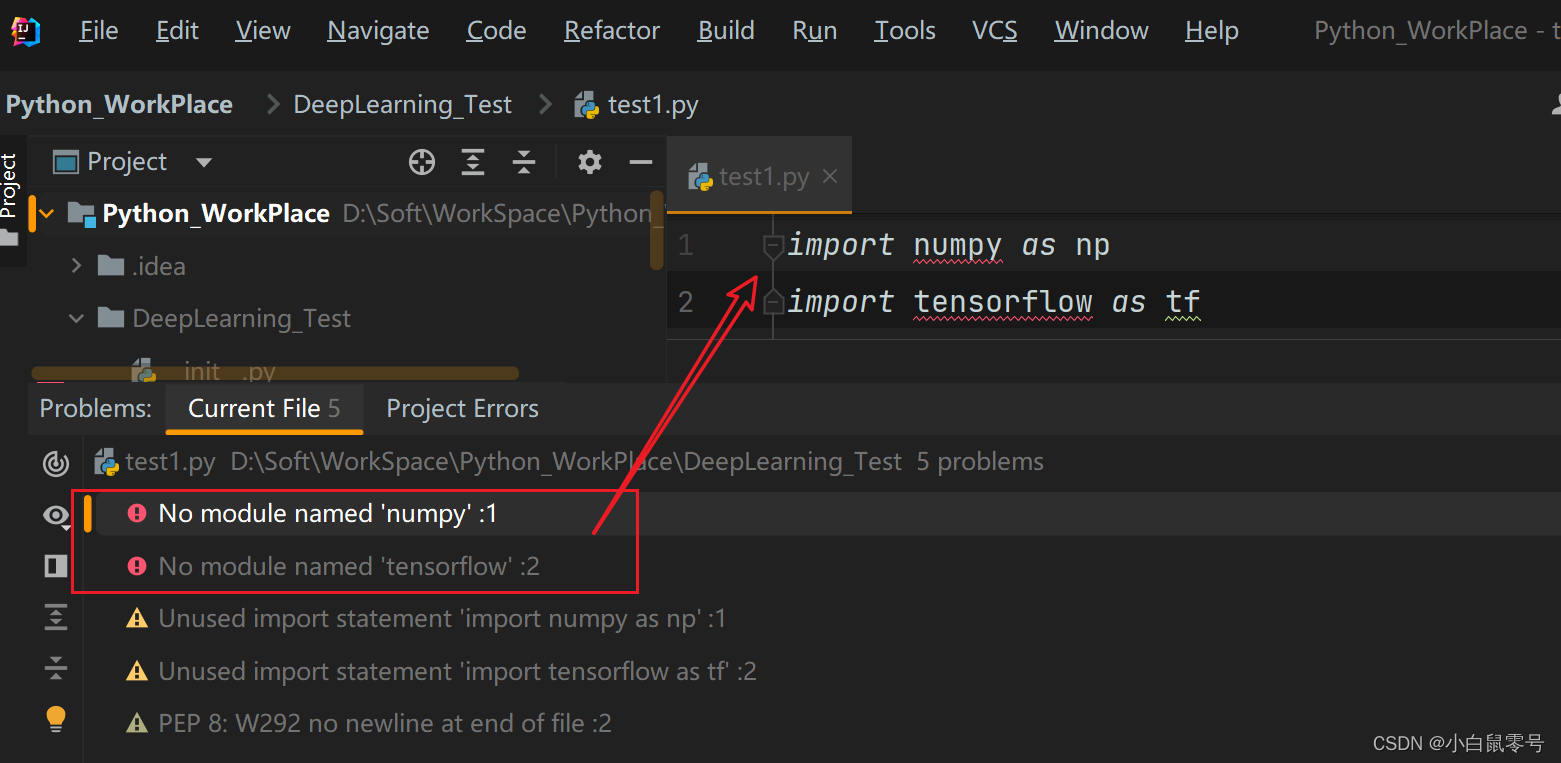Viewport: 1561px width, 763px height.
Task: Select test1.py breadcrumb
Action: 637,105
